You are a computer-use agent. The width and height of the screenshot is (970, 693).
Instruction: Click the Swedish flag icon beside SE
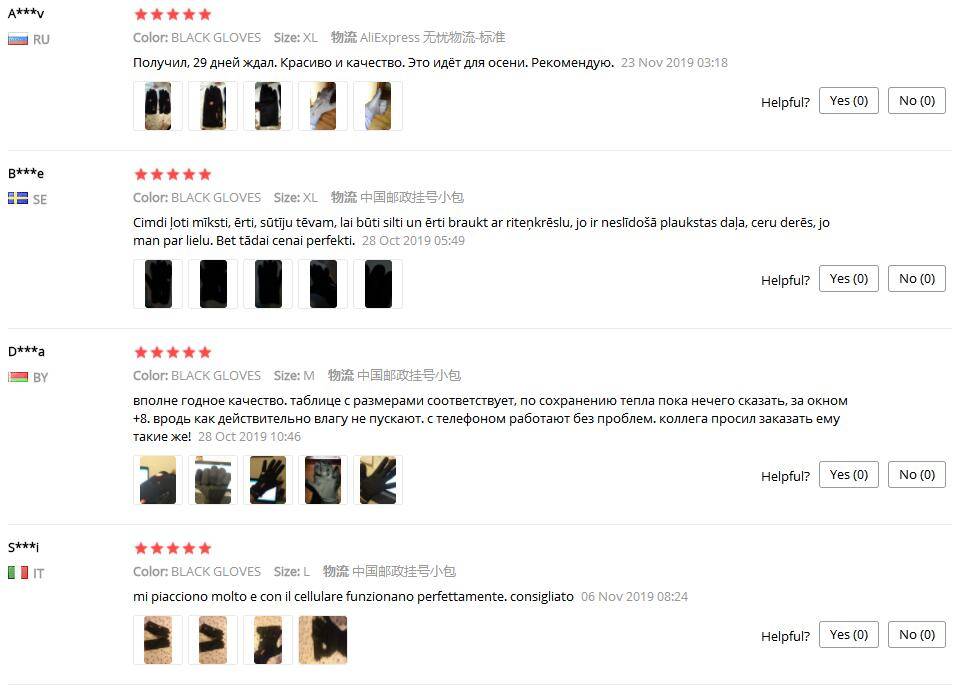(18, 199)
